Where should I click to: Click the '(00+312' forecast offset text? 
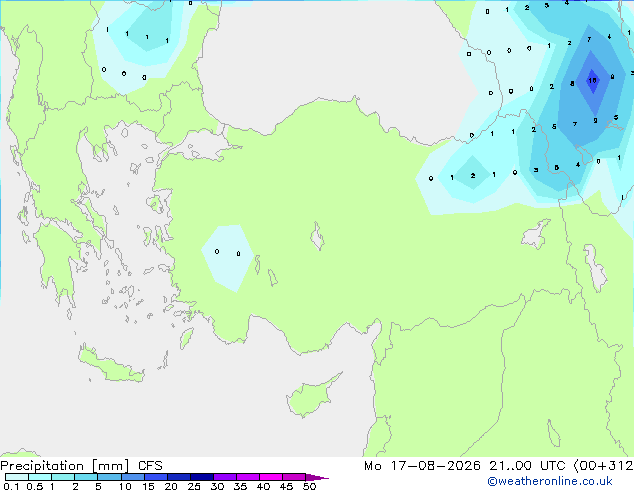pyautogui.click(x=603, y=466)
